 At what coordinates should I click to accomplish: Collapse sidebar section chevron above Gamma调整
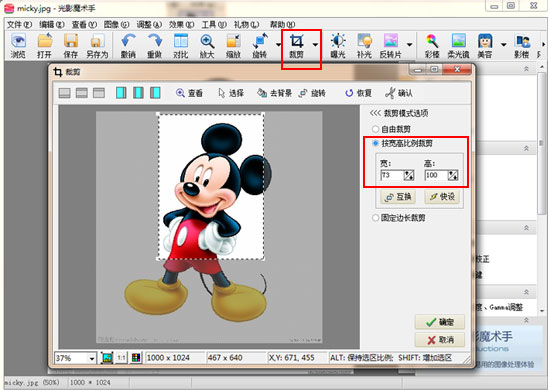click(x=526, y=292)
